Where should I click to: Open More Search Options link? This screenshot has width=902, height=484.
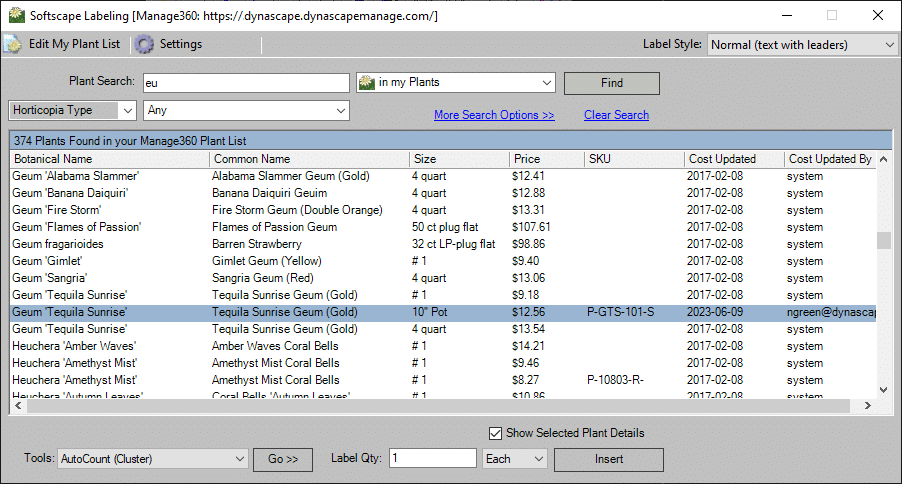tap(494, 115)
